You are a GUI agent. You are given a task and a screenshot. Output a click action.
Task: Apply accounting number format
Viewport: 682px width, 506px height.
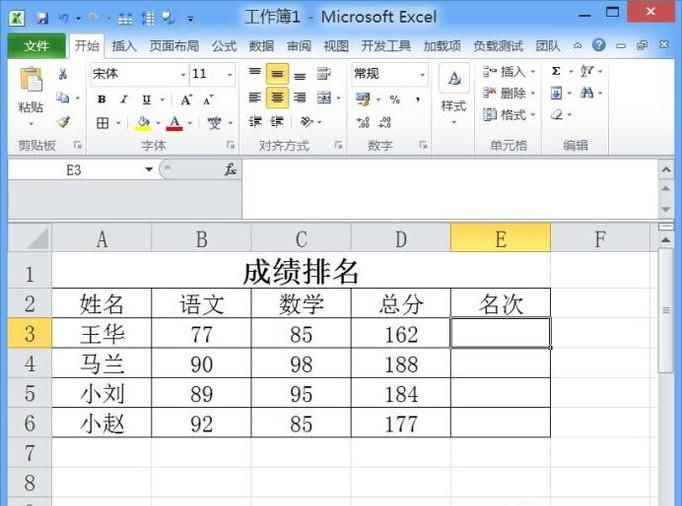pos(364,99)
